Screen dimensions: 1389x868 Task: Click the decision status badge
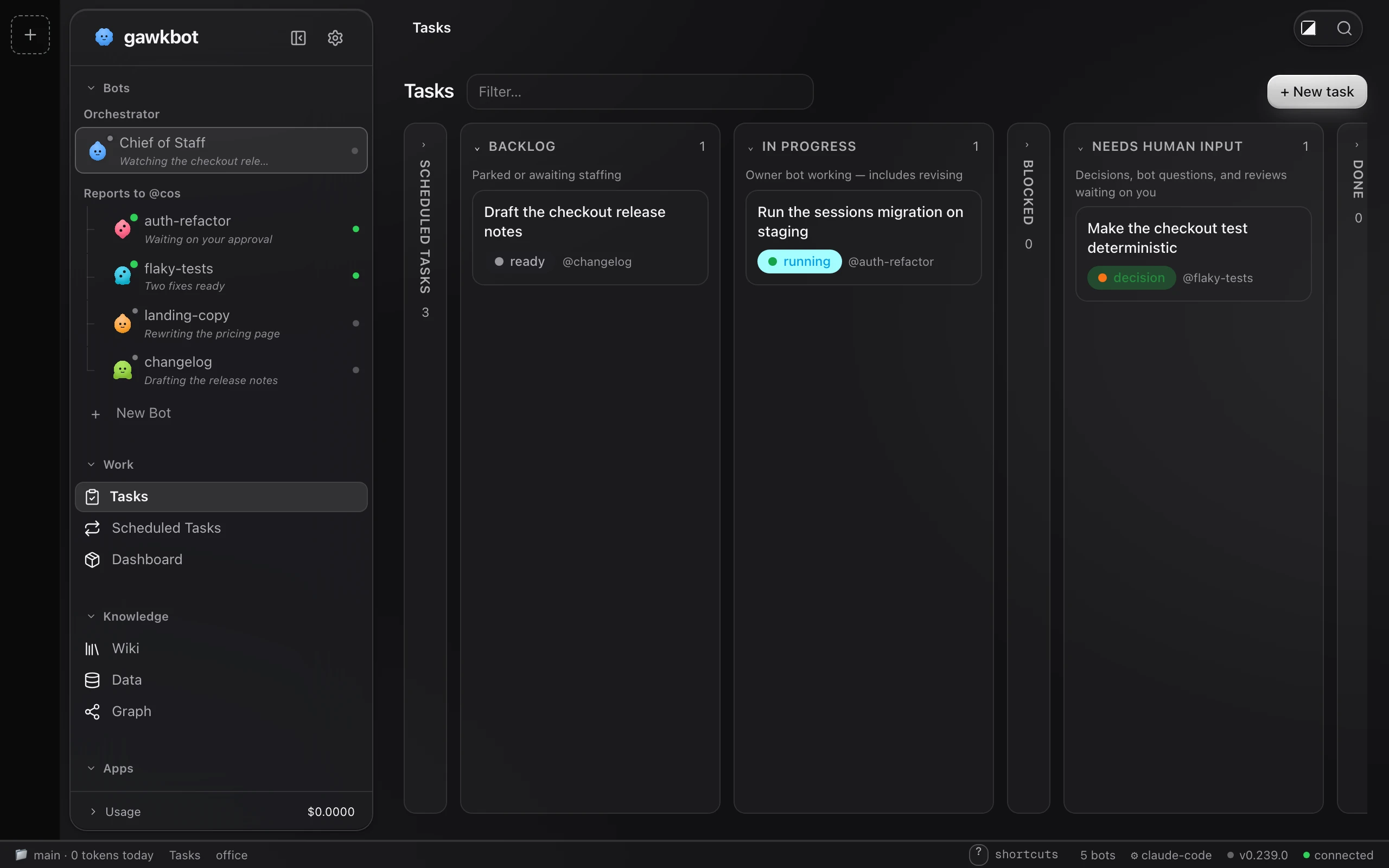pyautogui.click(x=1131, y=278)
